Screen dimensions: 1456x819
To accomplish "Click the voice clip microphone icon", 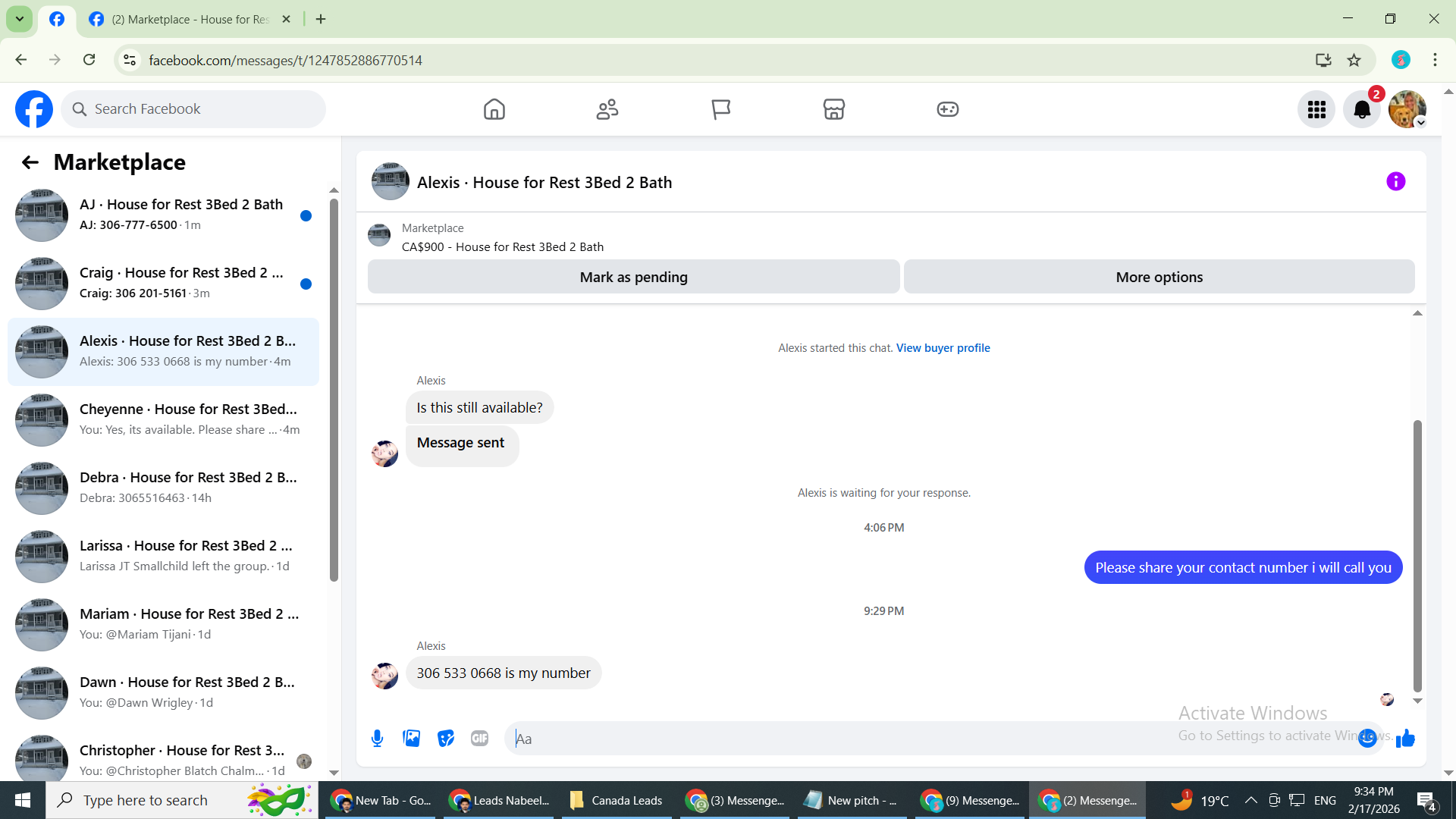I will (x=377, y=739).
